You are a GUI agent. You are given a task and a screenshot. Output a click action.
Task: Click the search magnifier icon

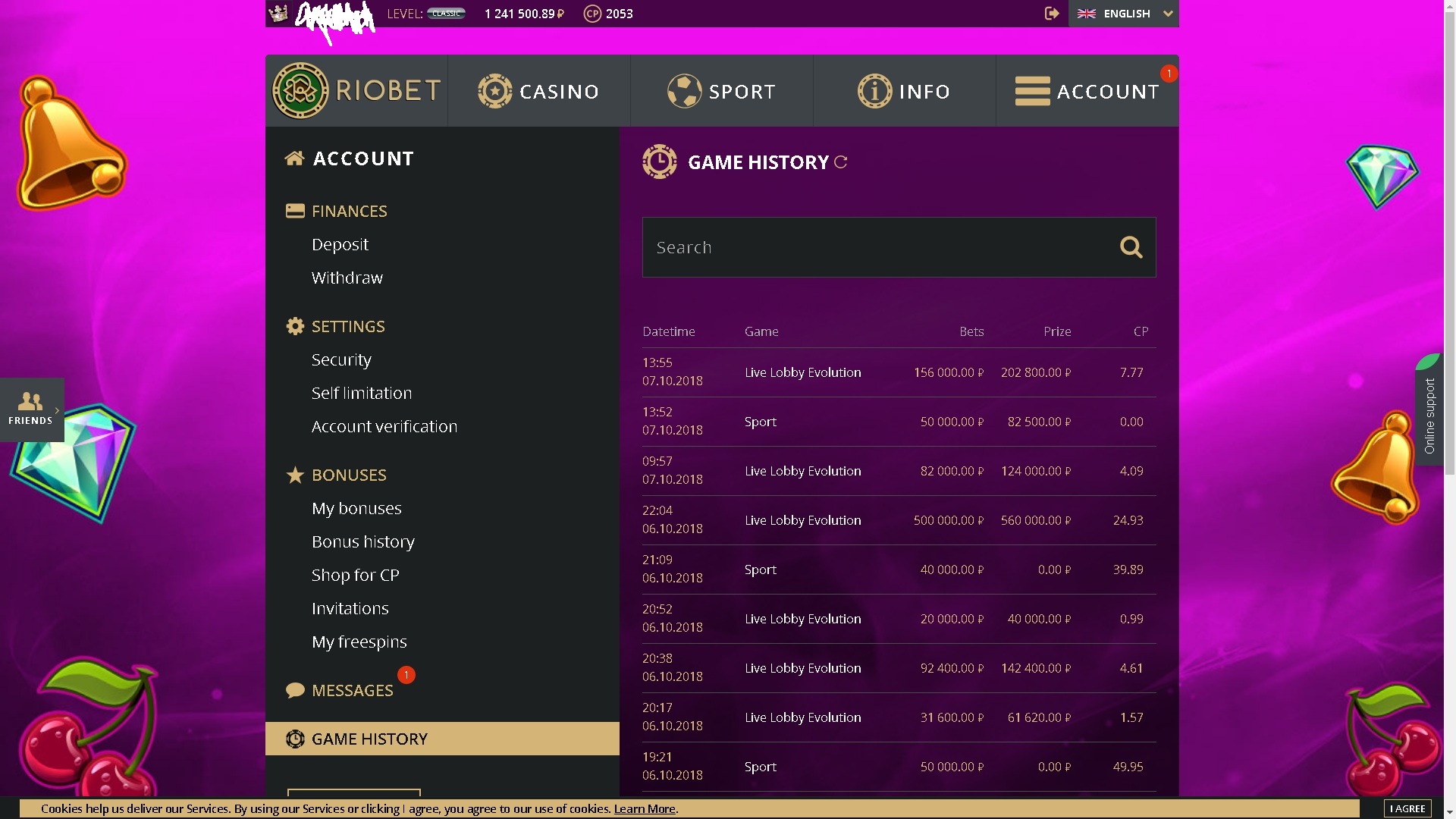[1131, 247]
